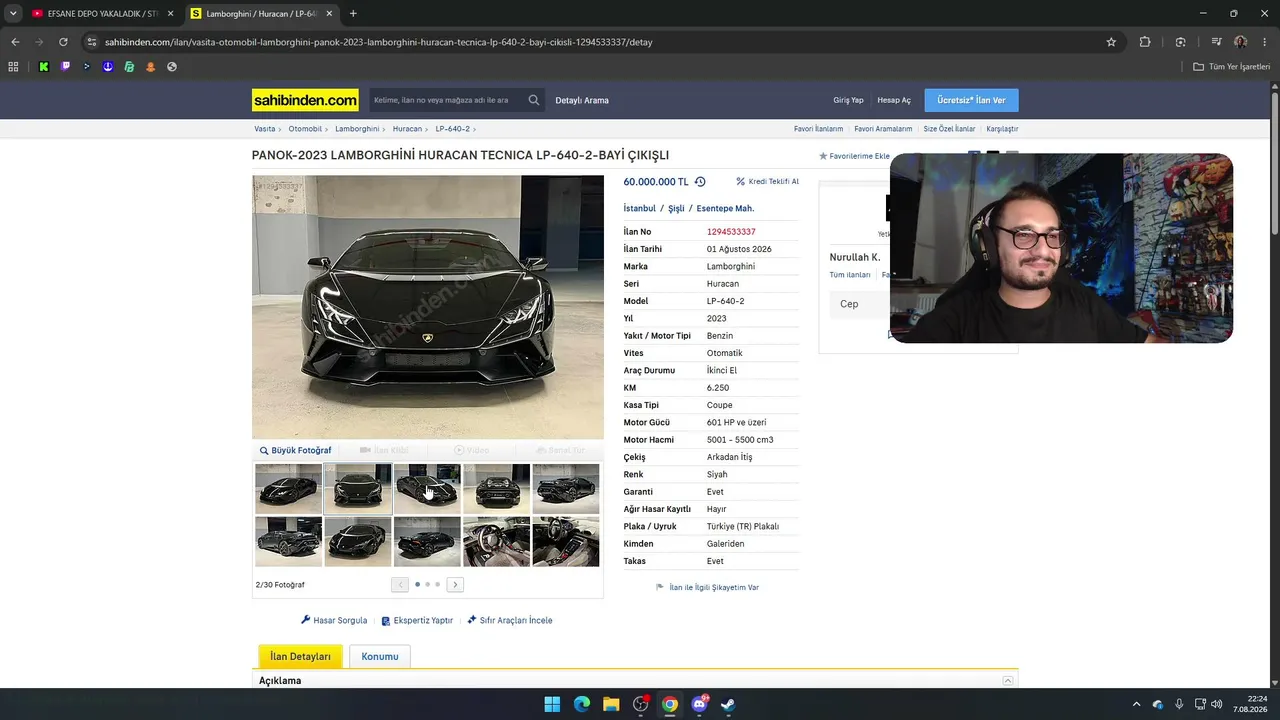Add listing with Favorilerime Ekle
Screen dimensions: 1280x720
point(854,156)
